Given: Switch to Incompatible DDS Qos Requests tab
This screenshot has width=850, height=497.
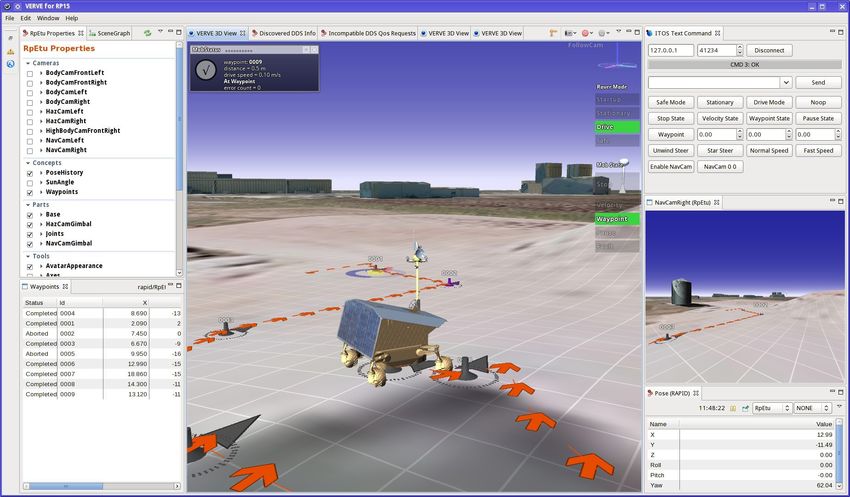Looking at the screenshot, I should point(368,33).
